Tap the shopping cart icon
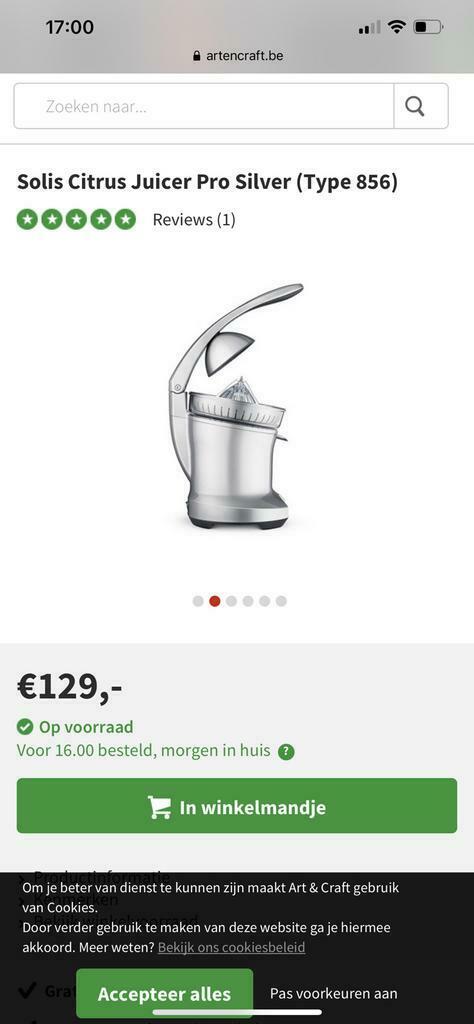The width and height of the screenshot is (474, 1024). 159,807
